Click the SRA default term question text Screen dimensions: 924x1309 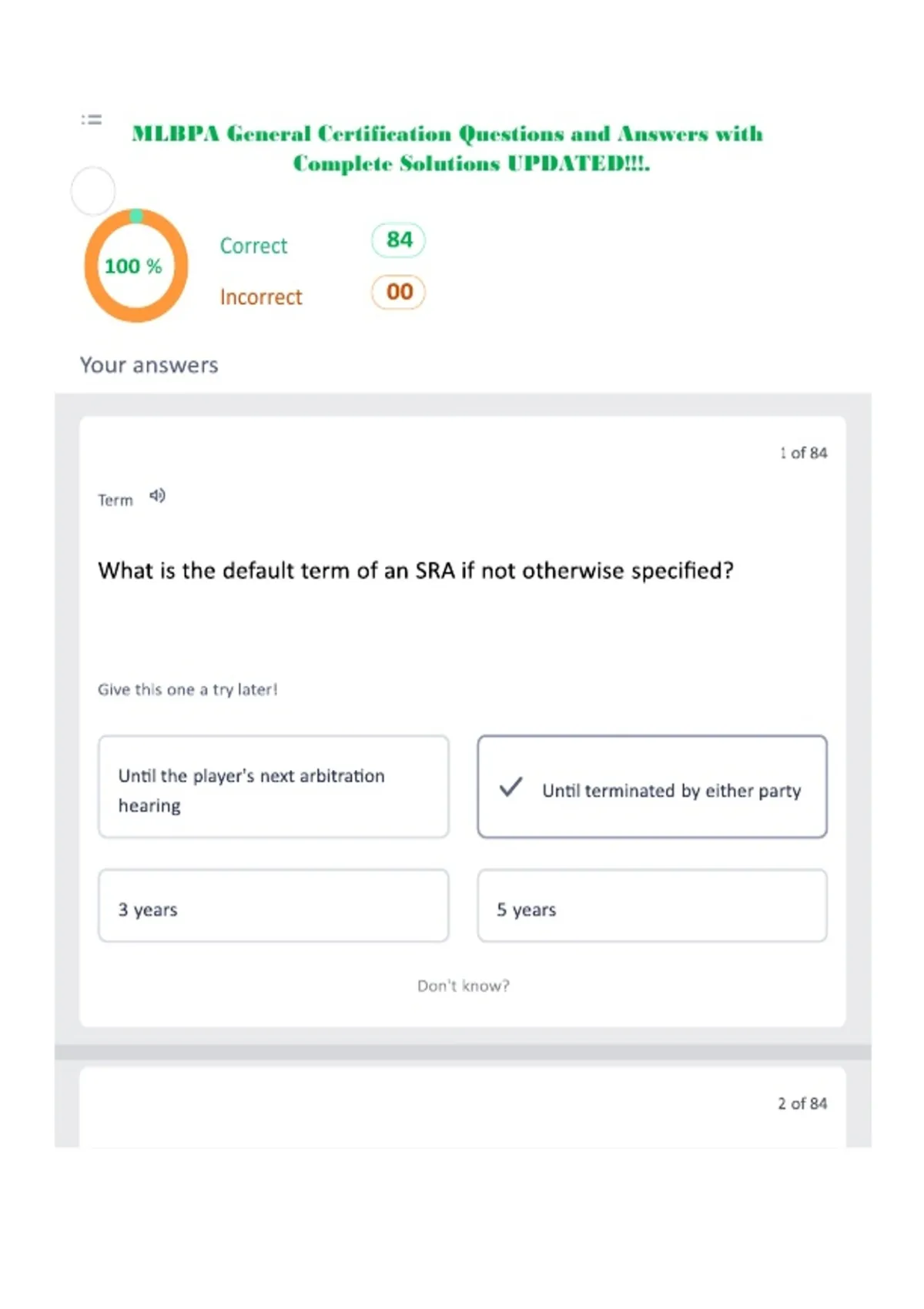pyautogui.click(x=416, y=571)
